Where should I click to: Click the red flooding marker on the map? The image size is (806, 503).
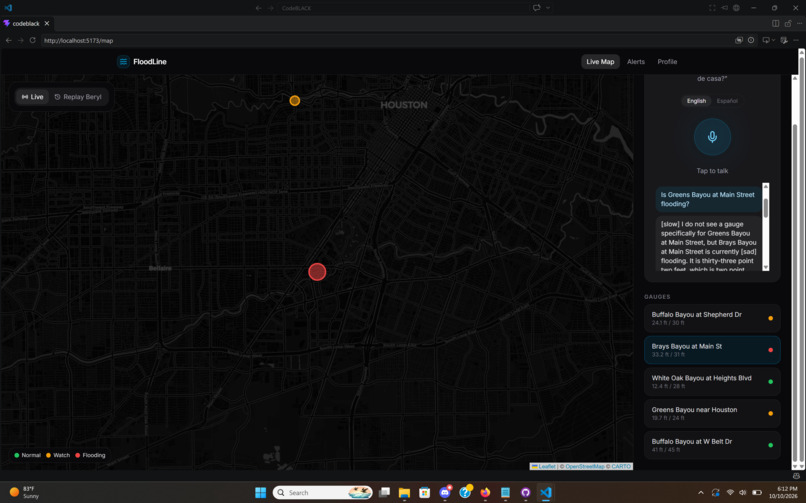(317, 272)
